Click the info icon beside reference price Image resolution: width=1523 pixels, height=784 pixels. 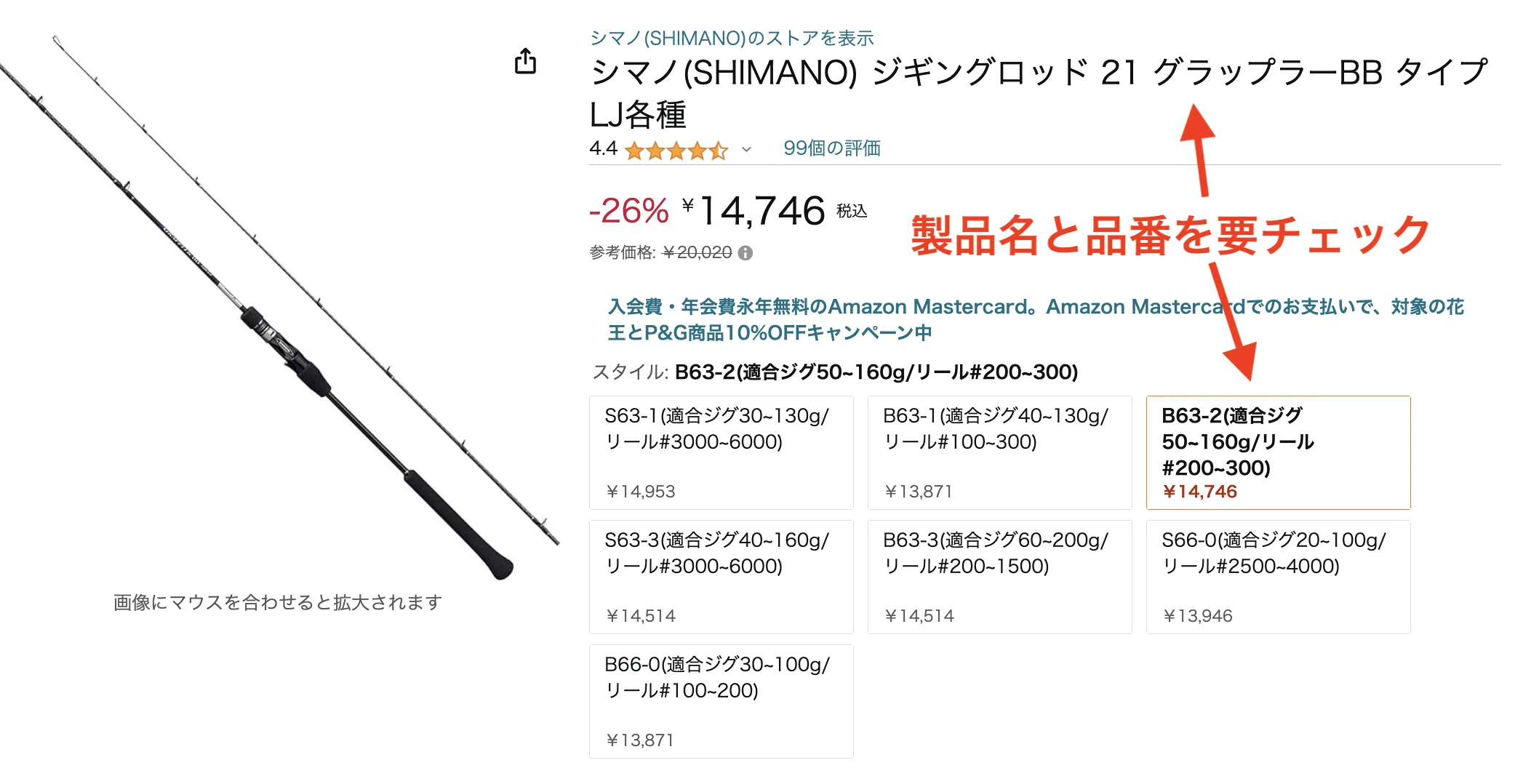[x=745, y=253]
